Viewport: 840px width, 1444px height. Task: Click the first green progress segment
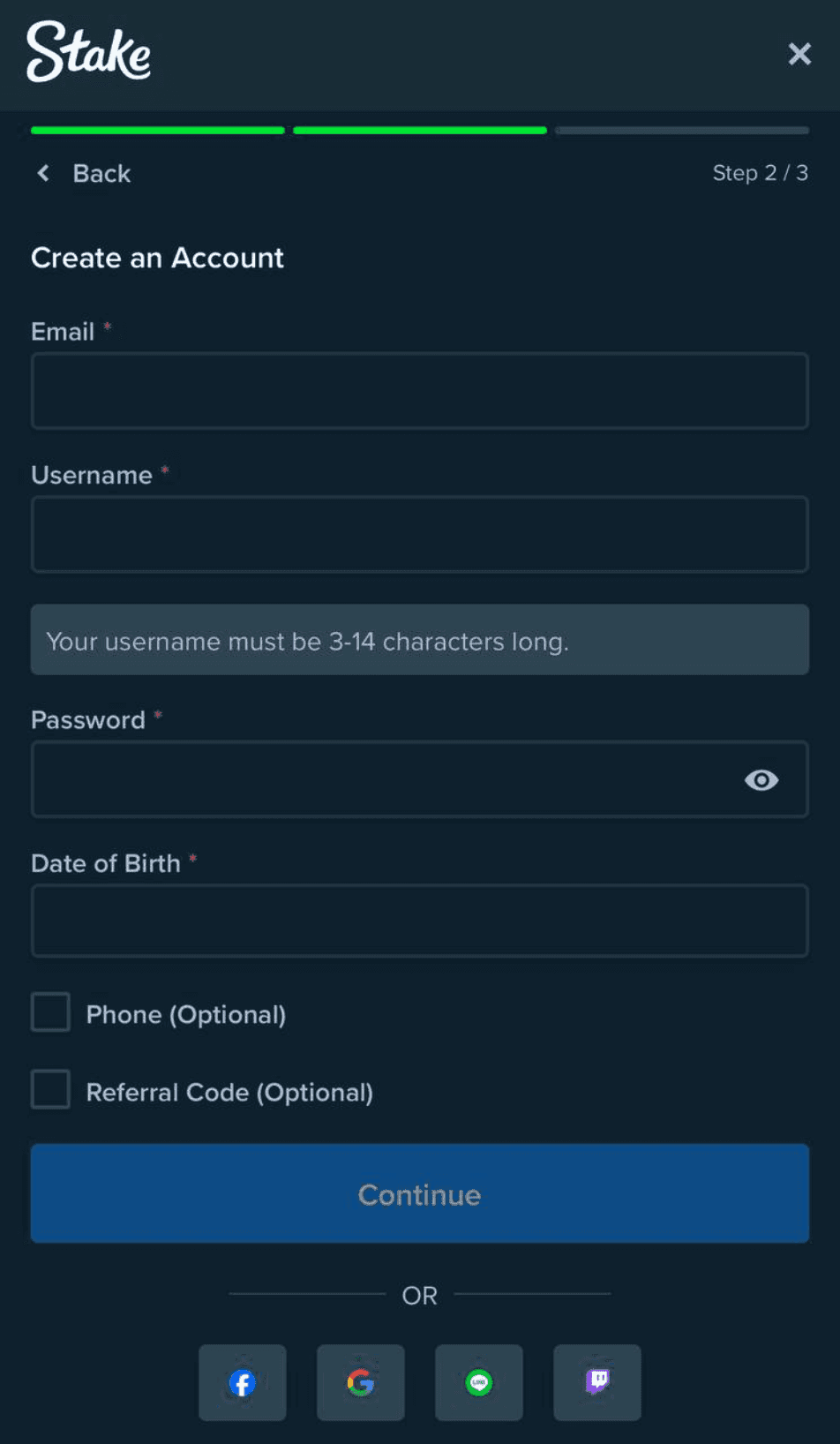[158, 131]
